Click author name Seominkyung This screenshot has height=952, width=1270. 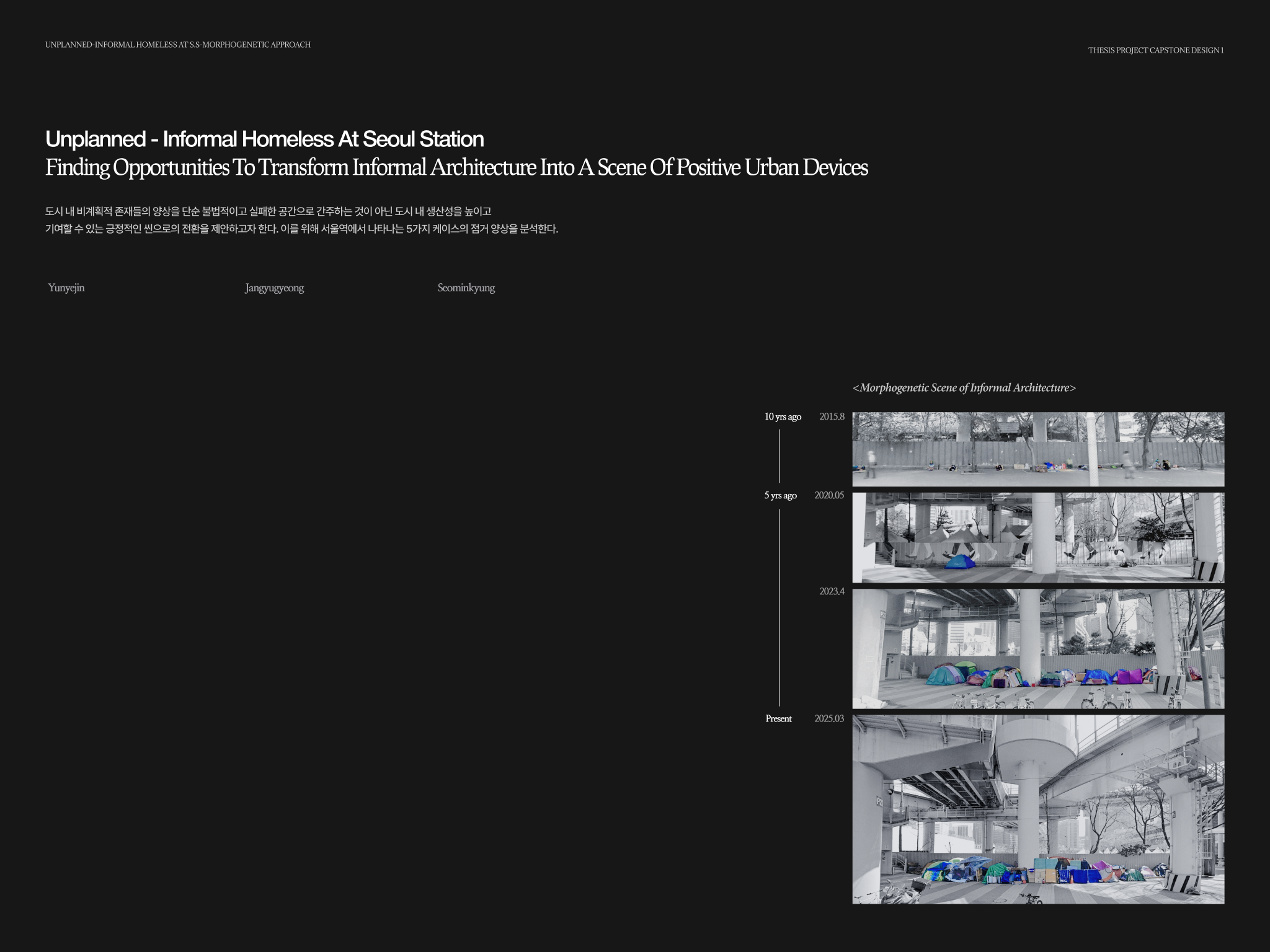466,288
